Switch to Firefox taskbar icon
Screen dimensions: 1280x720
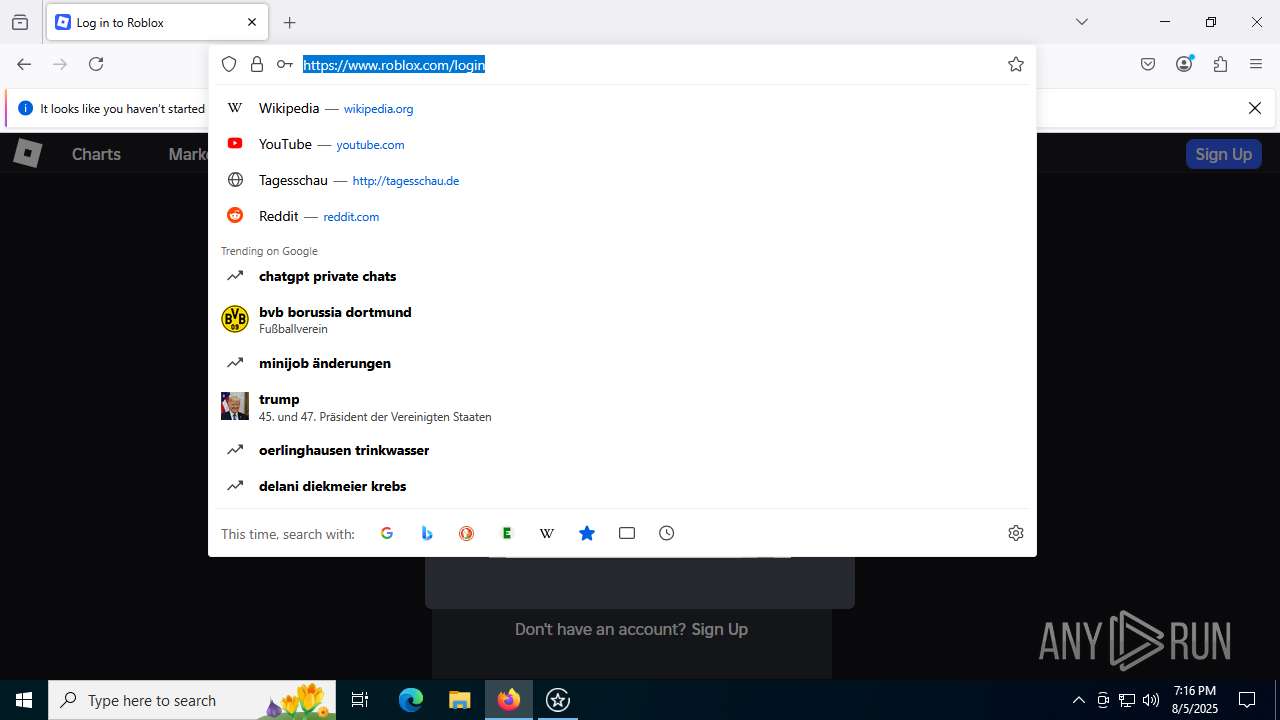(509, 700)
